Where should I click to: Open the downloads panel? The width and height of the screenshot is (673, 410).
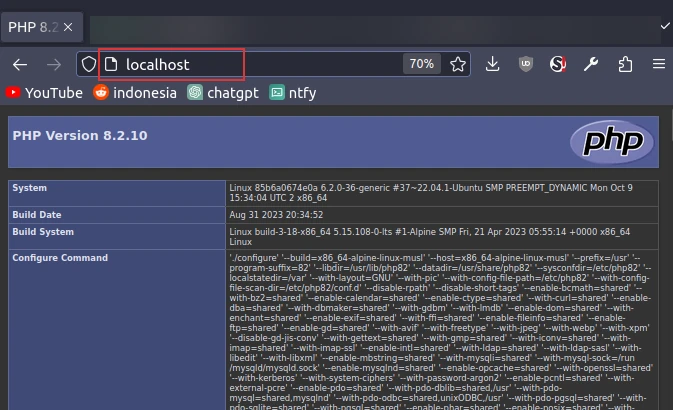coord(492,65)
